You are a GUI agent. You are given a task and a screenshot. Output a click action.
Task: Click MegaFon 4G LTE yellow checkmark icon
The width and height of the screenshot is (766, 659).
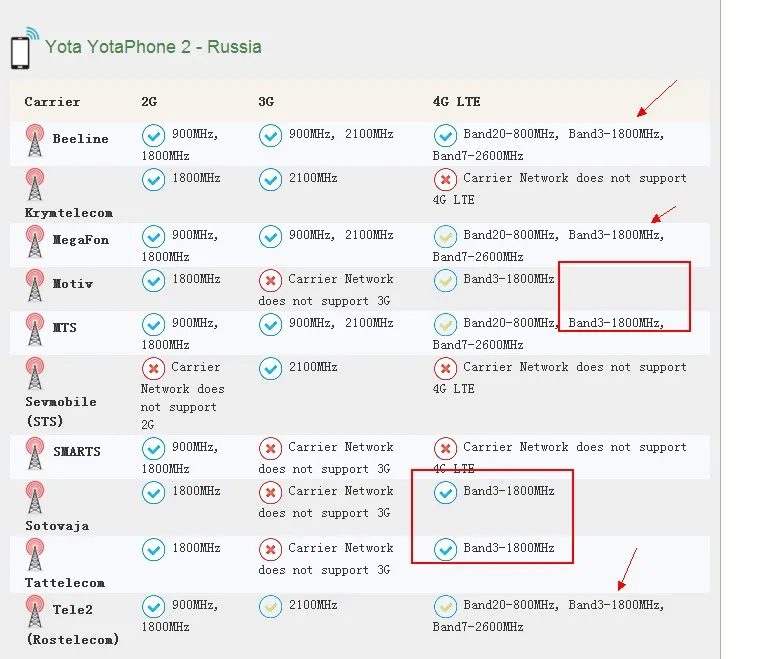click(446, 236)
